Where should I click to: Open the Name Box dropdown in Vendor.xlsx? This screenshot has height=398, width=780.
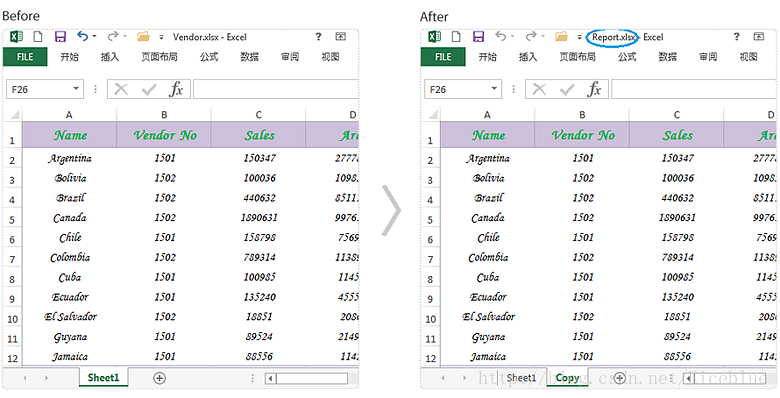(76, 89)
